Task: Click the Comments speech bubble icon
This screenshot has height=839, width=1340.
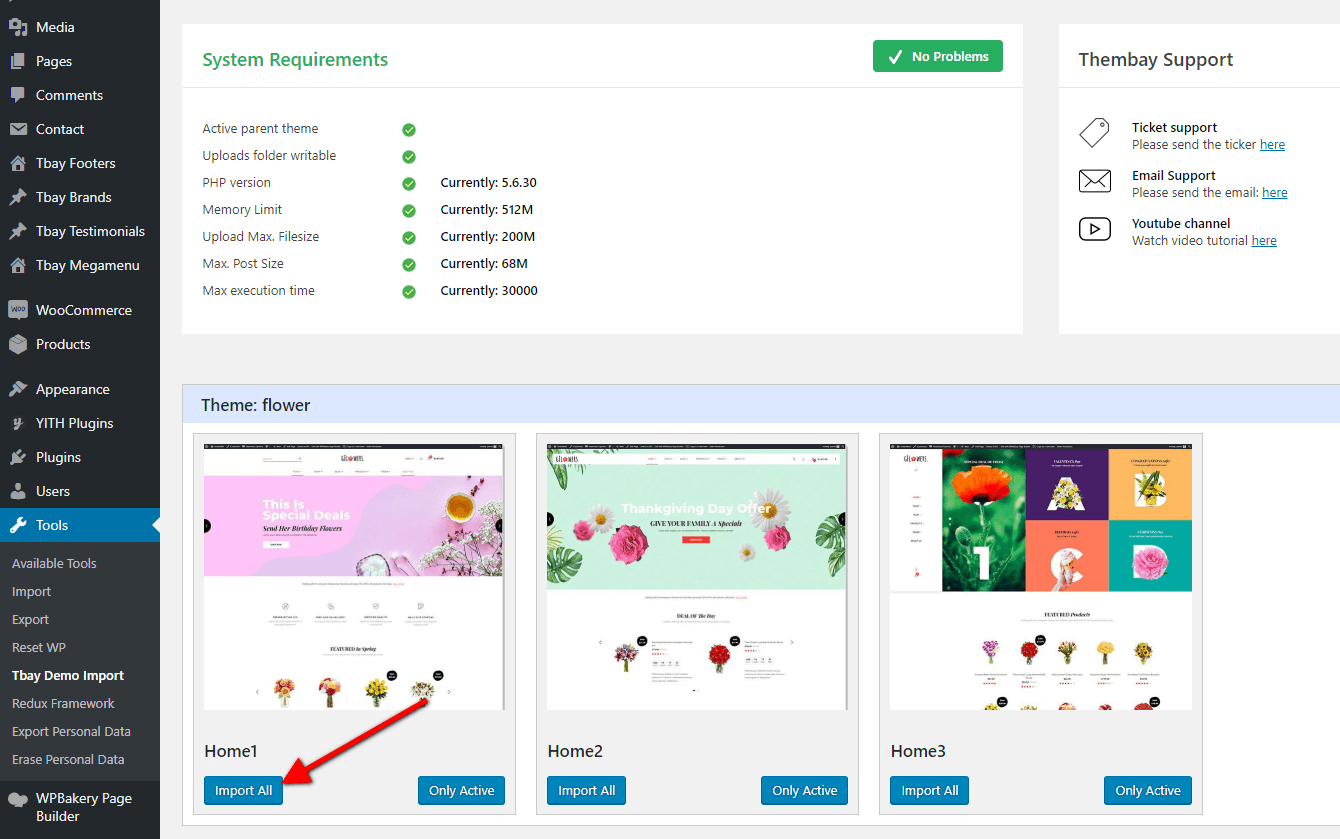Action: (18, 95)
